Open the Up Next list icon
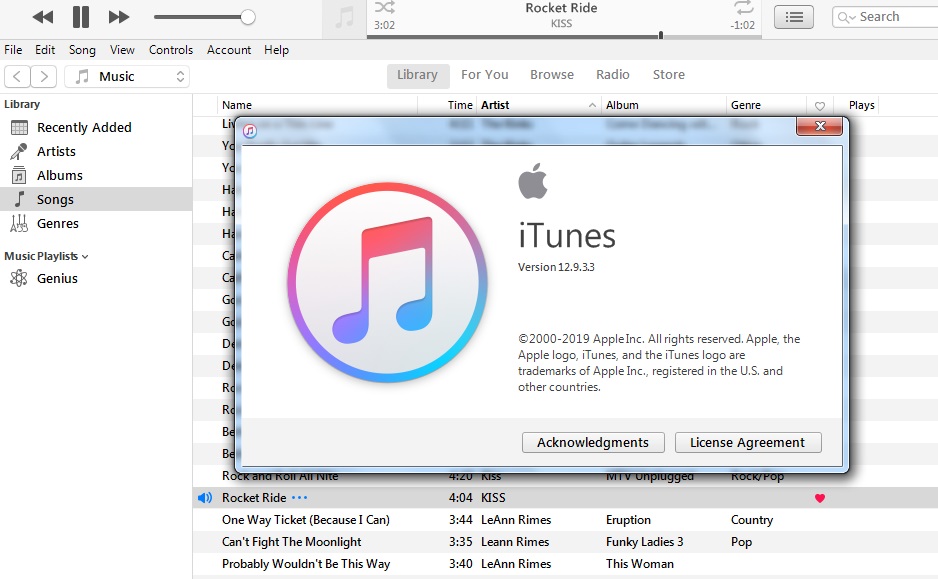Image resolution: width=938 pixels, height=579 pixels. click(793, 17)
